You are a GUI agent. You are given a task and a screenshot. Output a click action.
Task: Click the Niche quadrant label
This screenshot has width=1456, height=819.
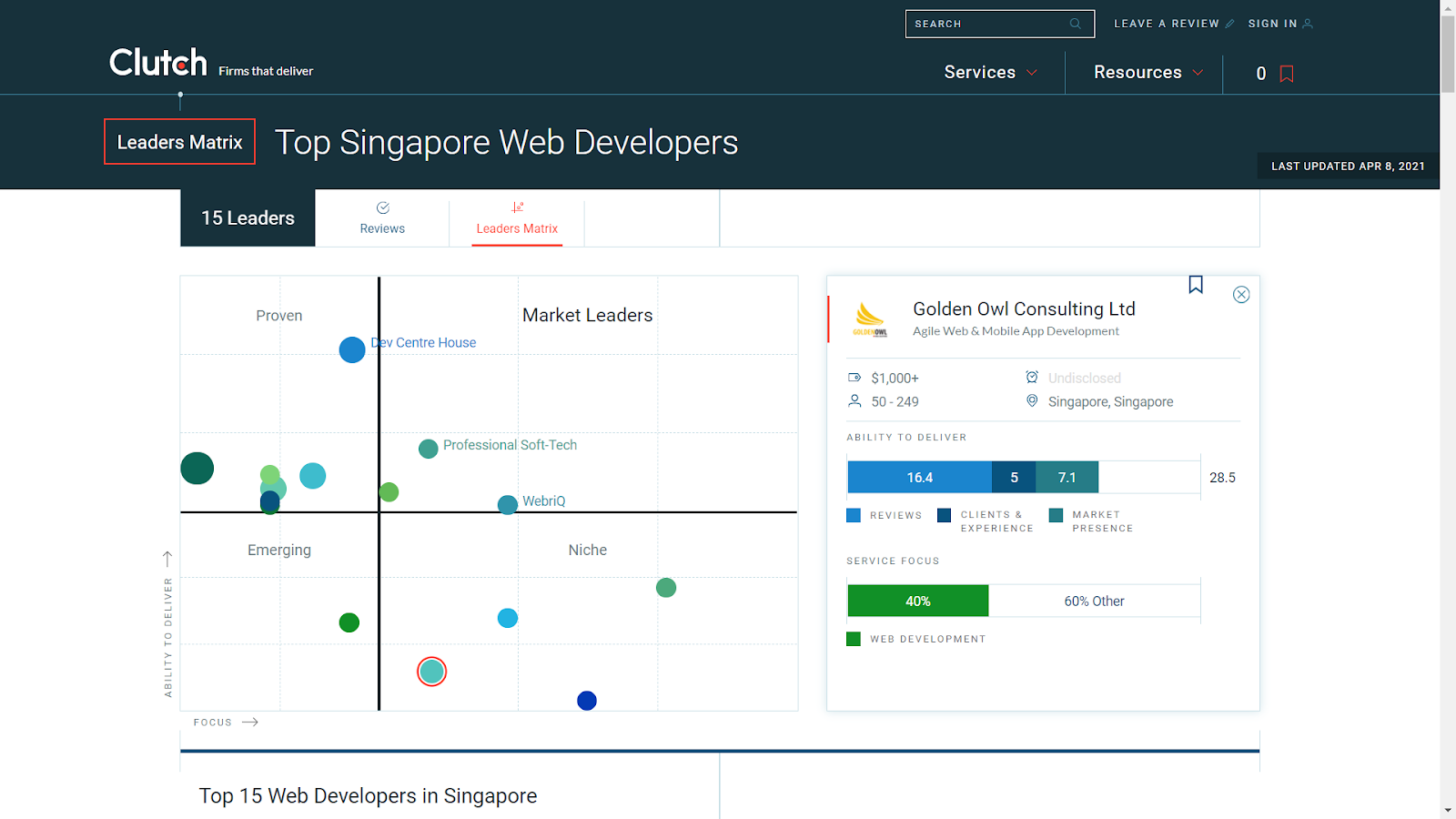pyautogui.click(x=587, y=551)
